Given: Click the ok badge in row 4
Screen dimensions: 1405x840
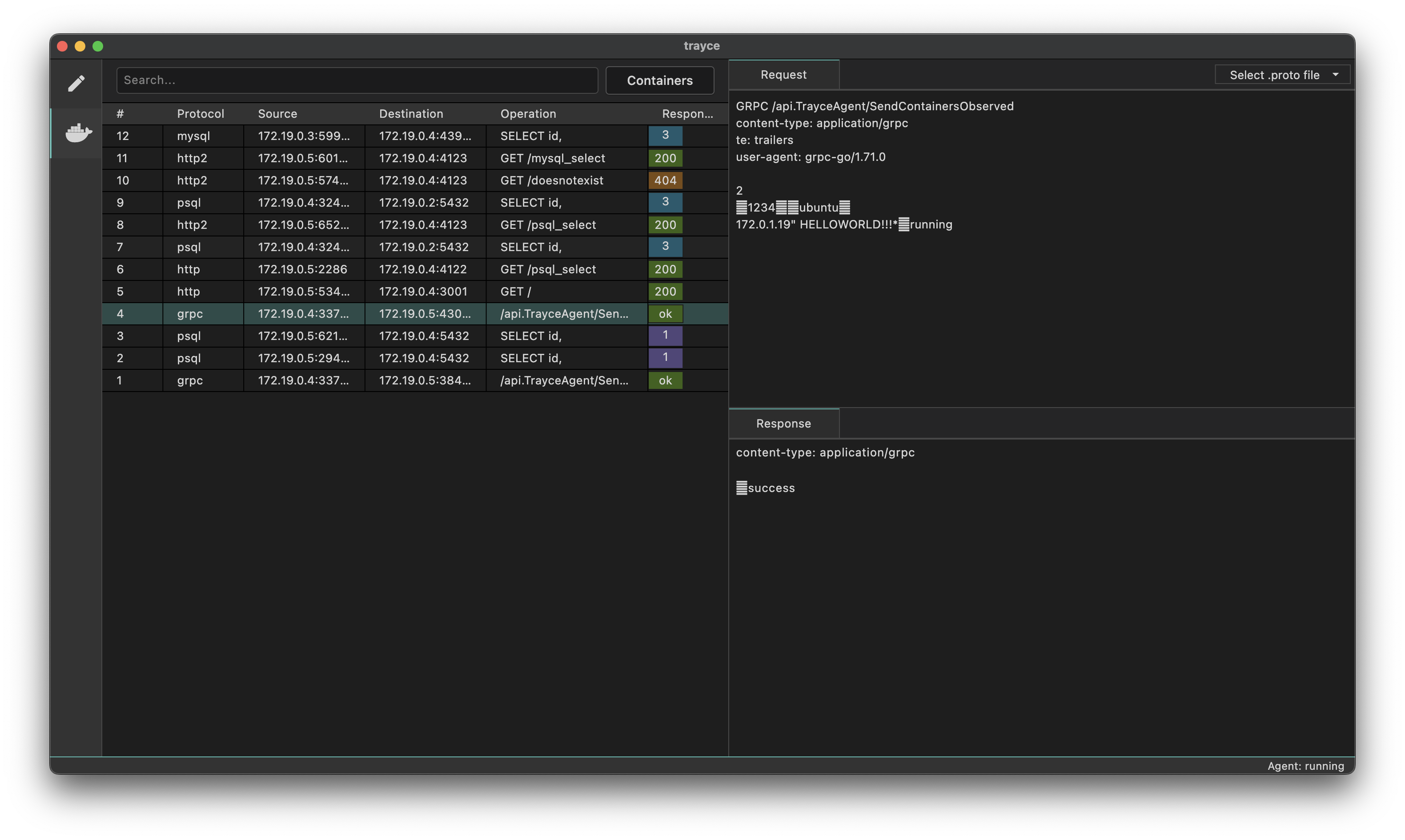Looking at the screenshot, I should coord(665,314).
